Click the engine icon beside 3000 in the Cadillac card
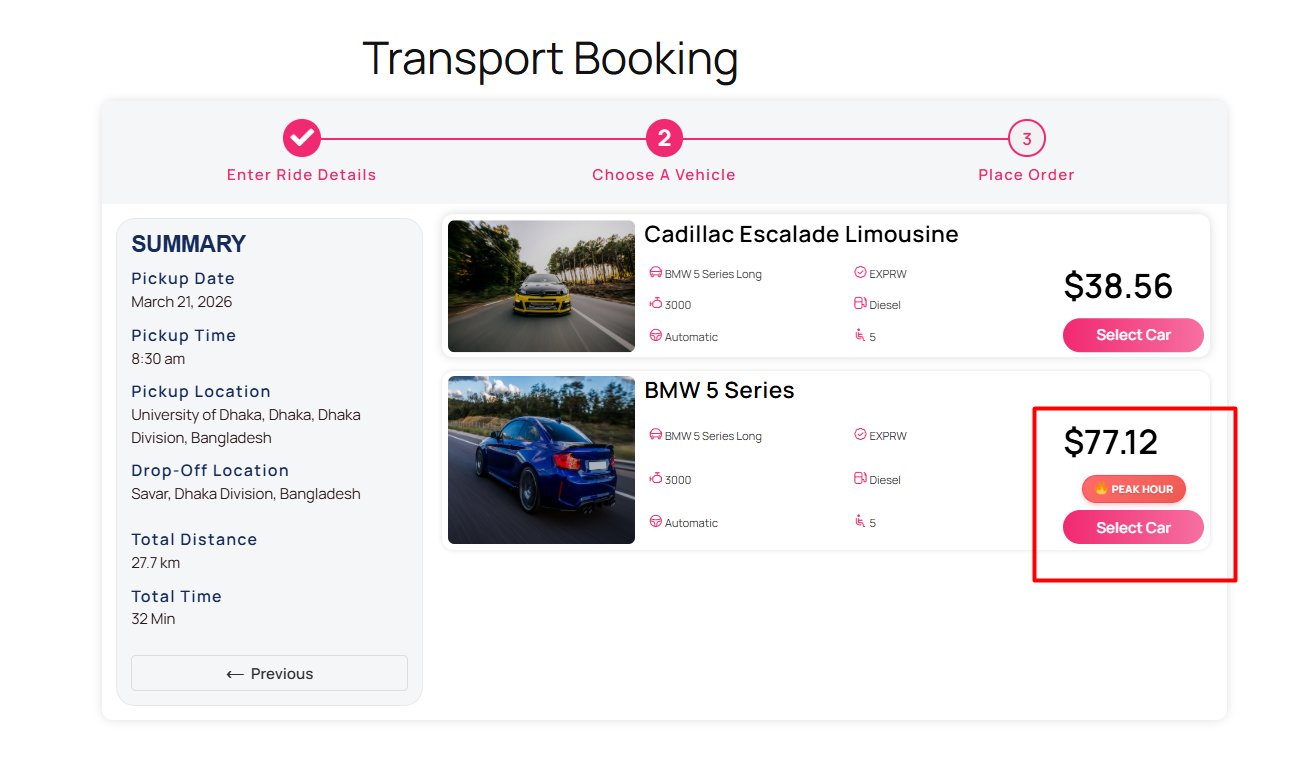The width and height of the screenshot is (1302, 772). pos(656,304)
